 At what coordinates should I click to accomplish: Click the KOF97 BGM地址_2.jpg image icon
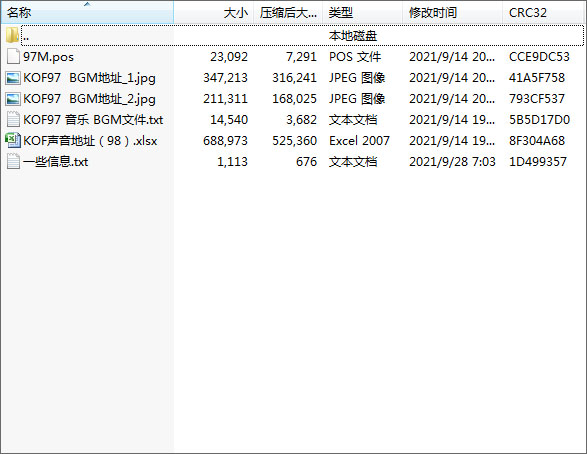[13, 99]
